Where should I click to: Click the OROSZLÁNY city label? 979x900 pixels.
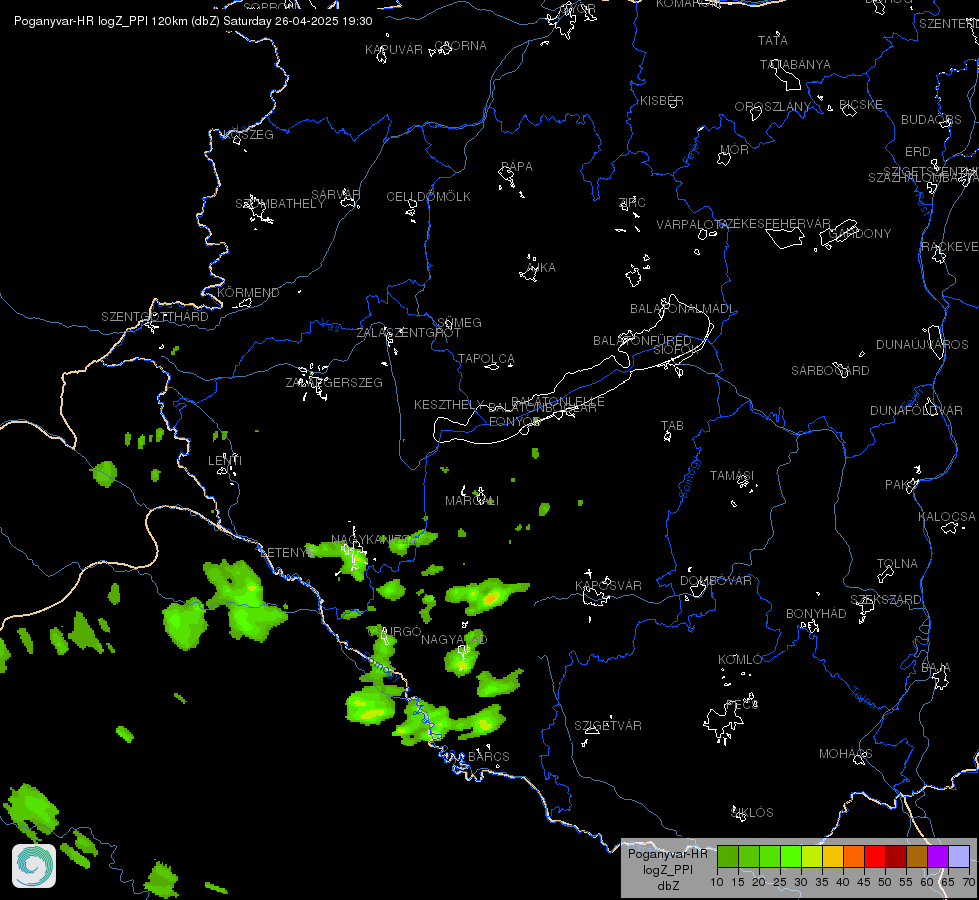tap(773, 106)
